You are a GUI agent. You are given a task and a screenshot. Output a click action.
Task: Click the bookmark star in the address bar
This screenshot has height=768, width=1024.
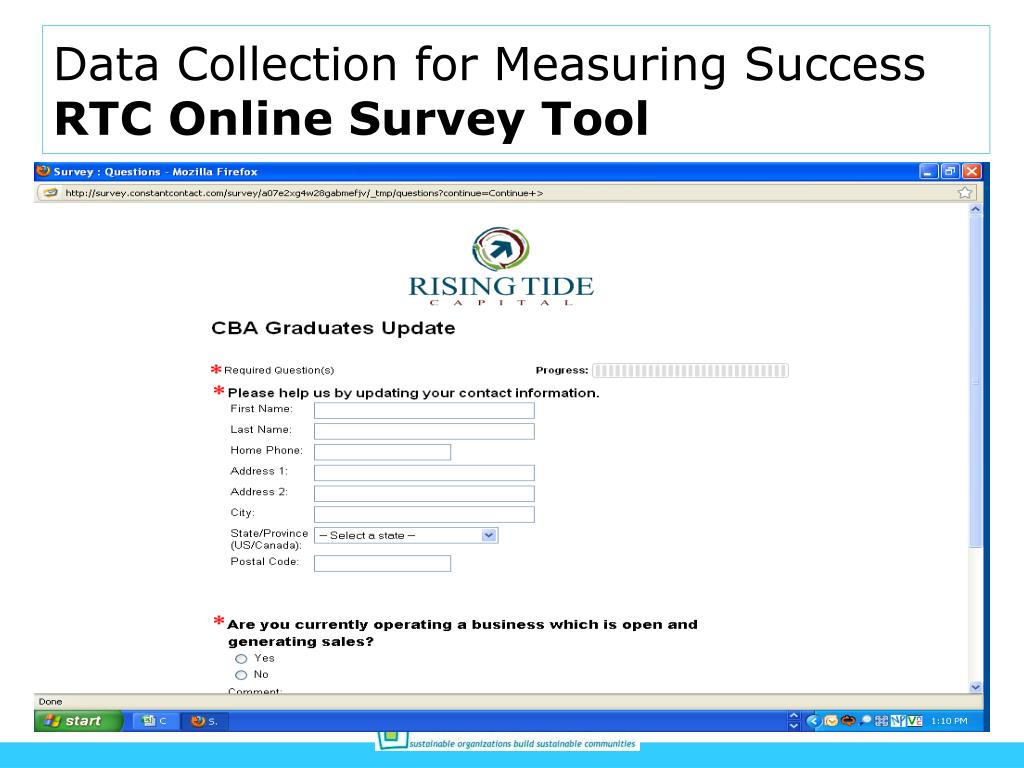click(965, 193)
